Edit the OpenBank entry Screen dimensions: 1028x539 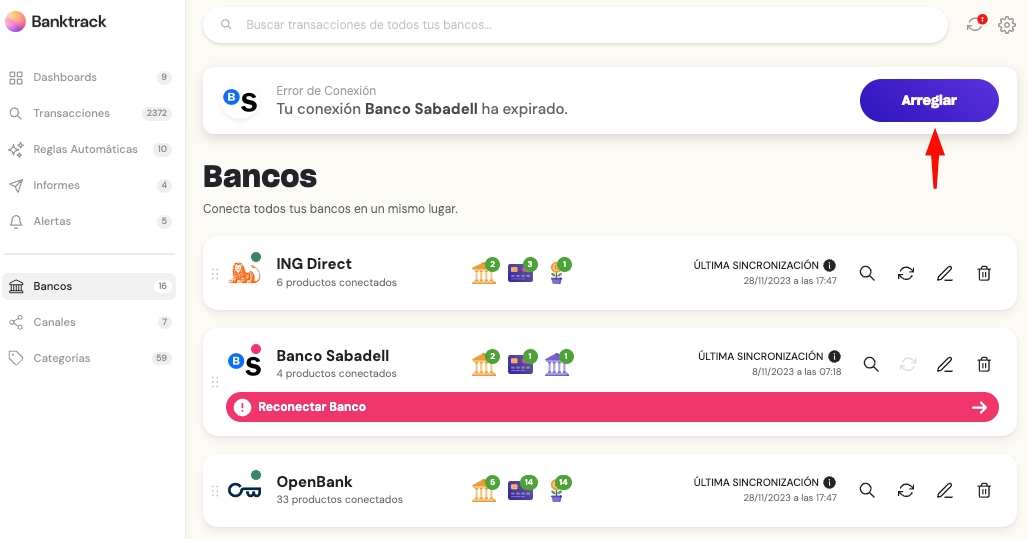pos(945,490)
